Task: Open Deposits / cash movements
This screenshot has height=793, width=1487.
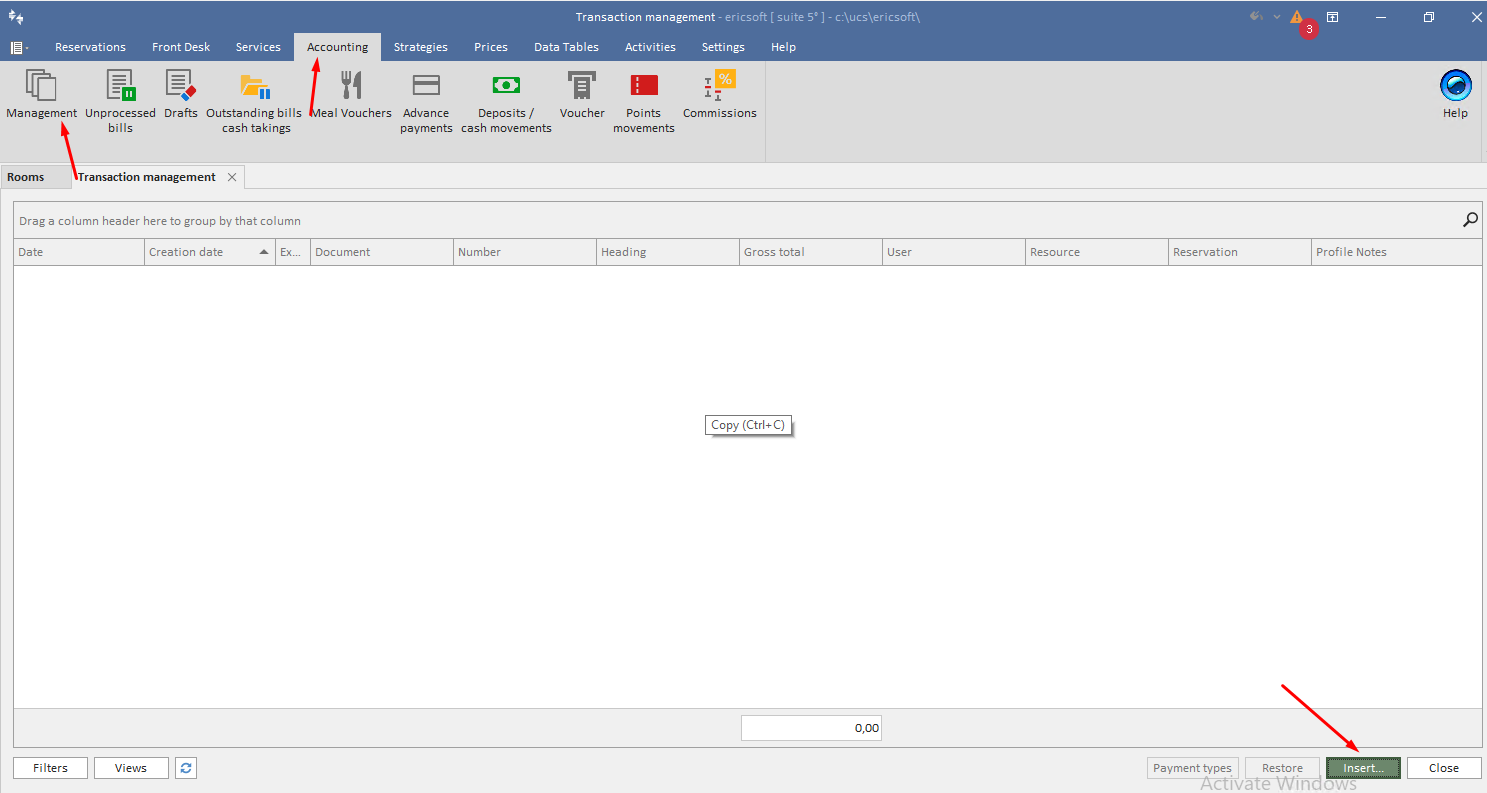Action: (506, 102)
